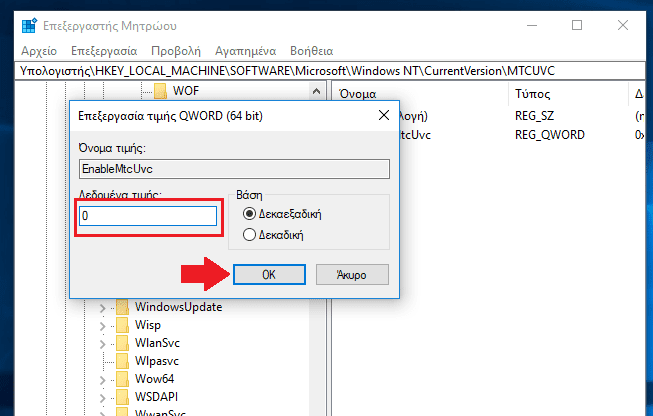Viewport: 653px width, 416px height.
Task: Expand the WindowsUpdate key
Action: click(102, 308)
